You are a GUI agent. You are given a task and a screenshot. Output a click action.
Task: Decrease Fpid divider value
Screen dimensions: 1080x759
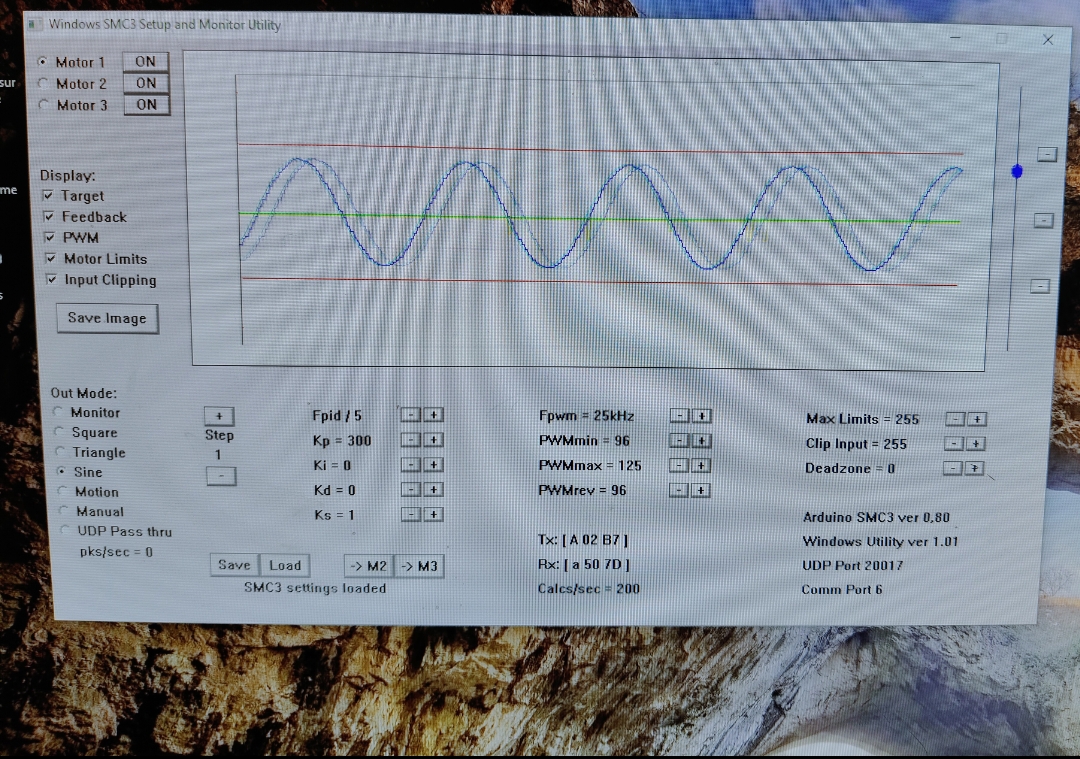[x=411, y=415]
